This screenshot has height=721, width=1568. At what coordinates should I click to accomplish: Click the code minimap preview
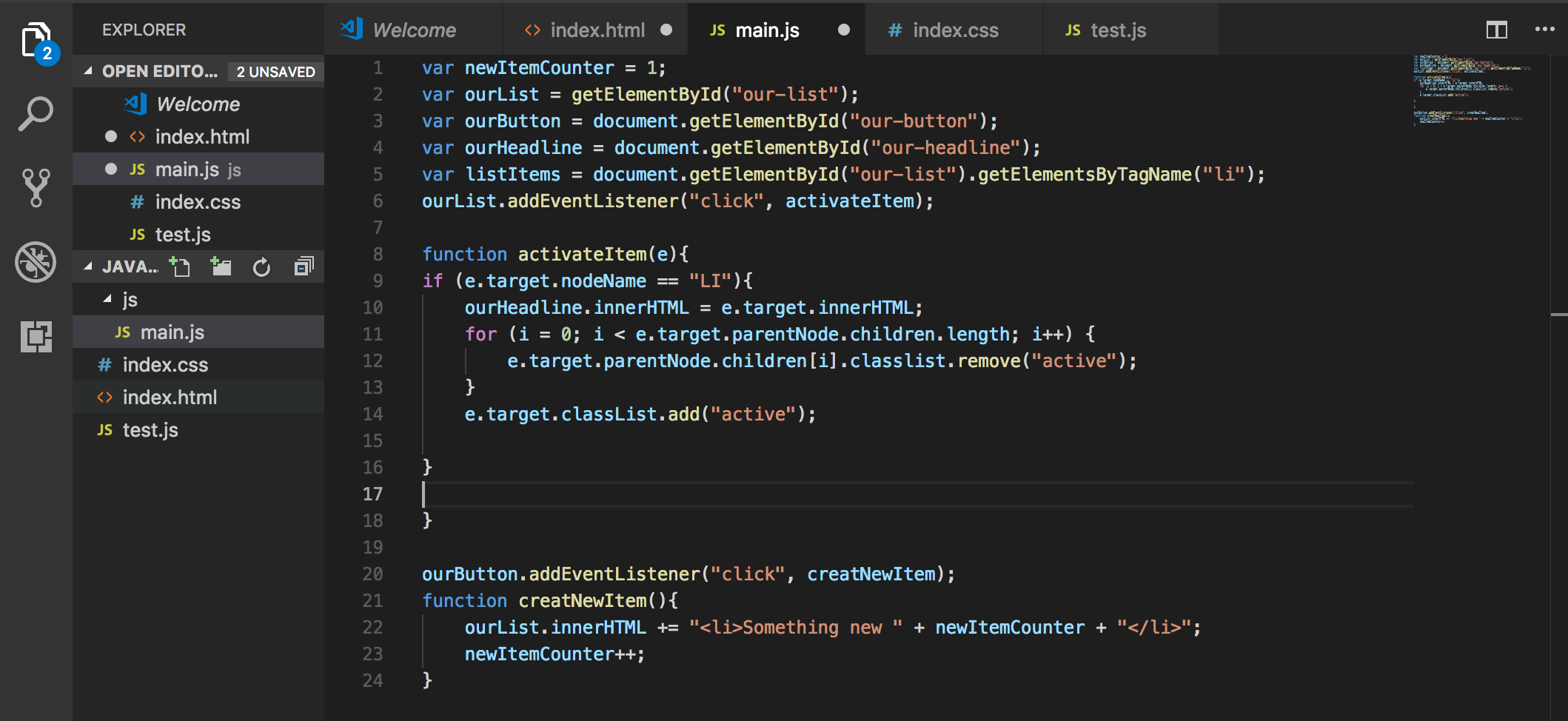click(1472, 89)
